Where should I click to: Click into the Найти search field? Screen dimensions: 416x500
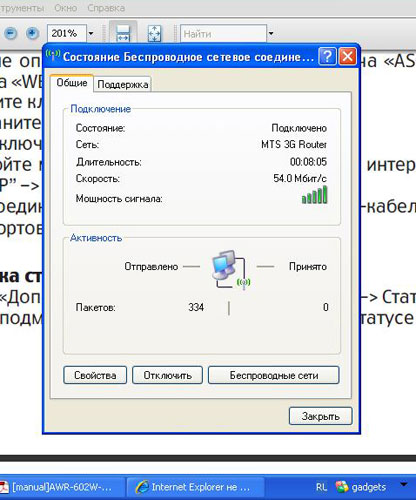click(x=223, y=33)
